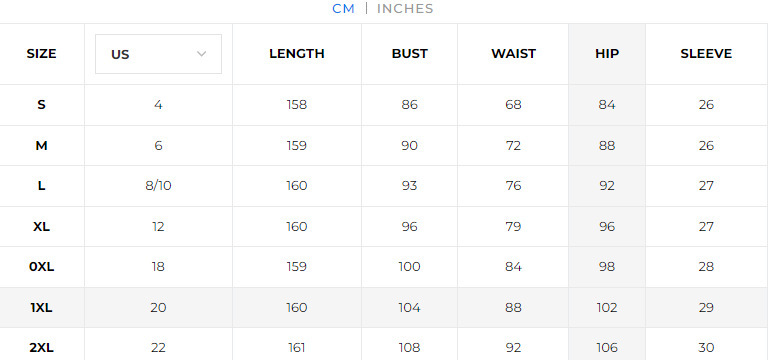Select the M size row label
The width and height of the screenshot is (775, 360).
pos(42,146)
